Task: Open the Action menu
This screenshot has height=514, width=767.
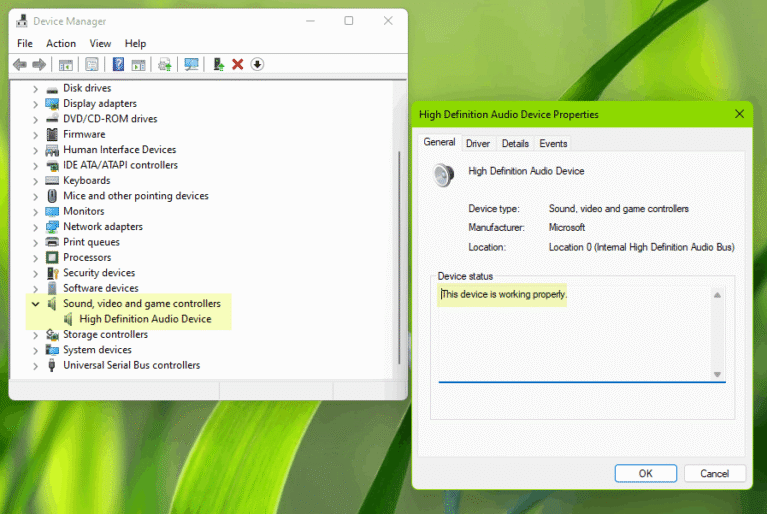Action: click(61, 44)
